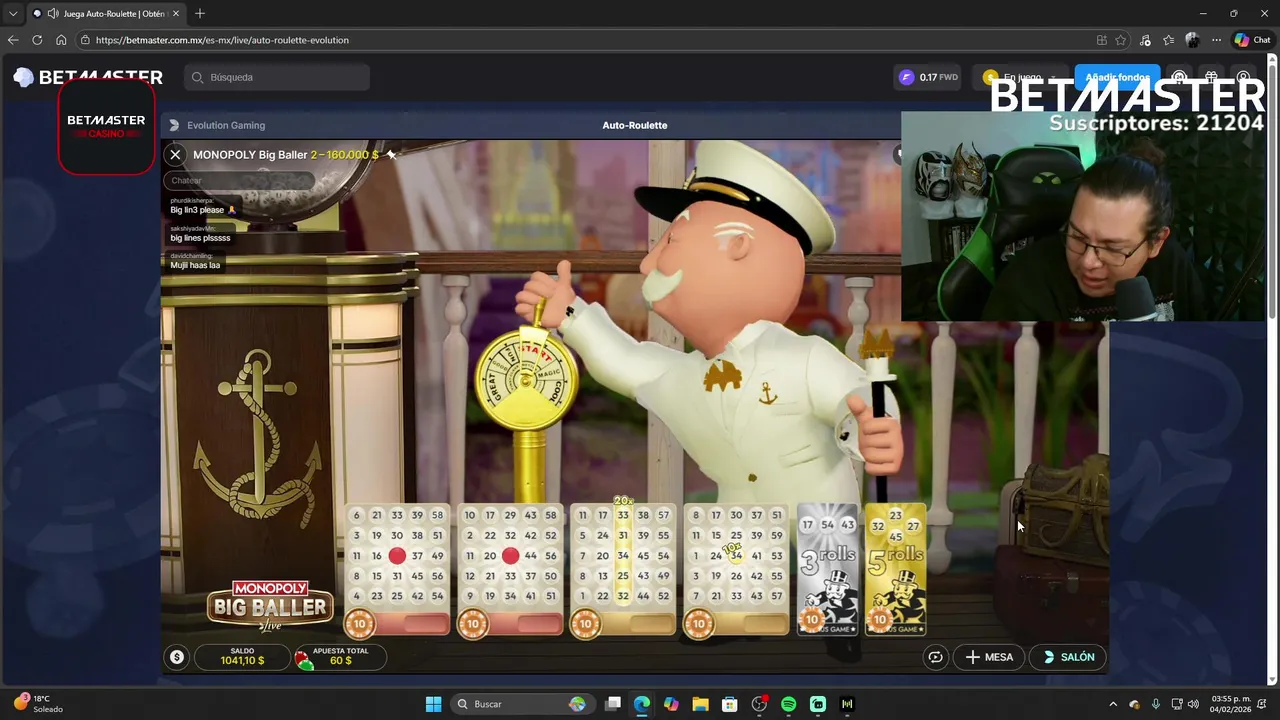Open the browser tab list dropdown arrow
This screenshot has width=1280, height=720.
point(13,14)
